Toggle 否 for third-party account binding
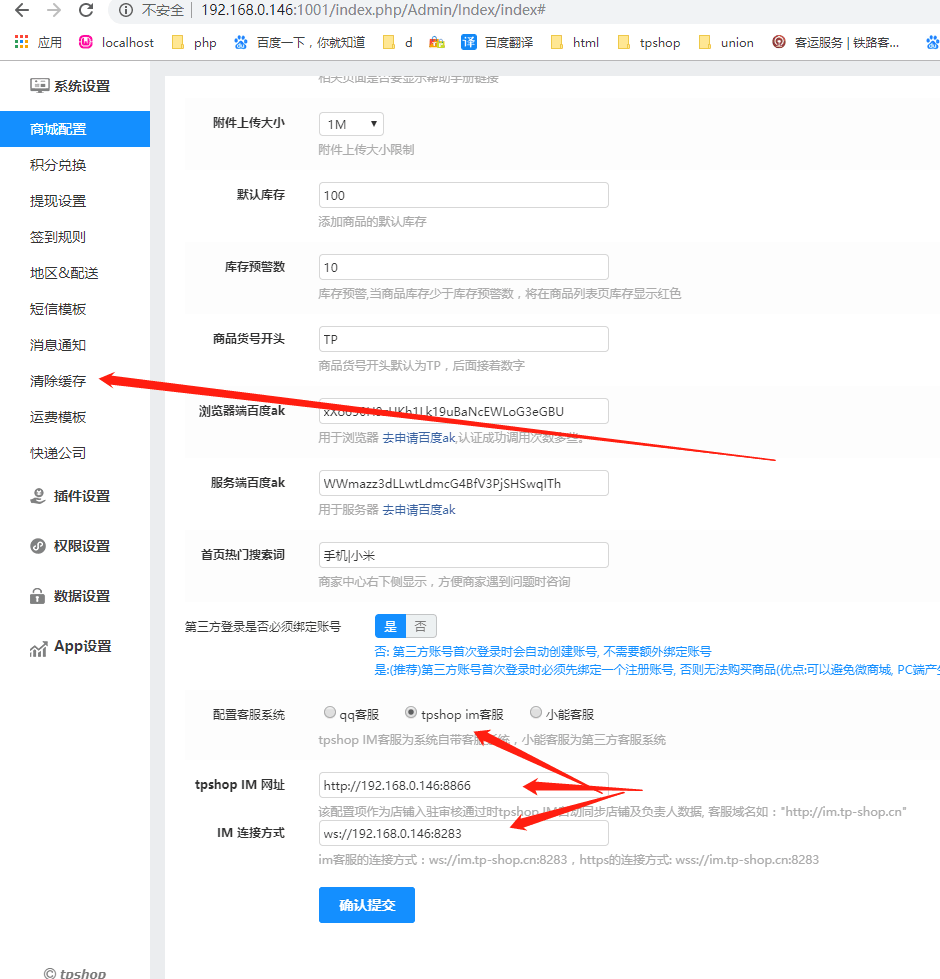The height and width of the screenshot is (979, 940). [x=420, y=625]
